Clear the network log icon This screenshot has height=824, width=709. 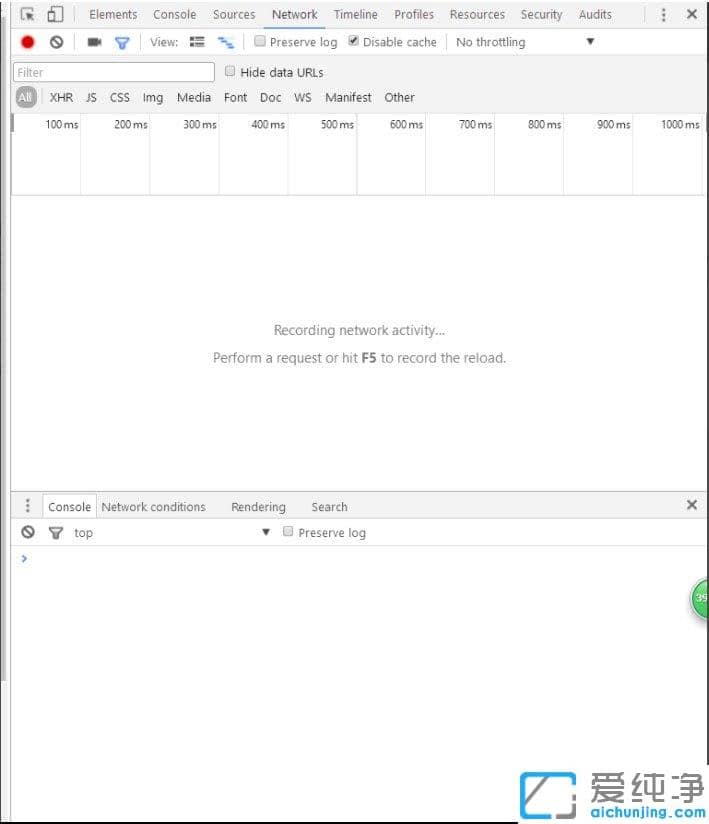click(57, 42)
